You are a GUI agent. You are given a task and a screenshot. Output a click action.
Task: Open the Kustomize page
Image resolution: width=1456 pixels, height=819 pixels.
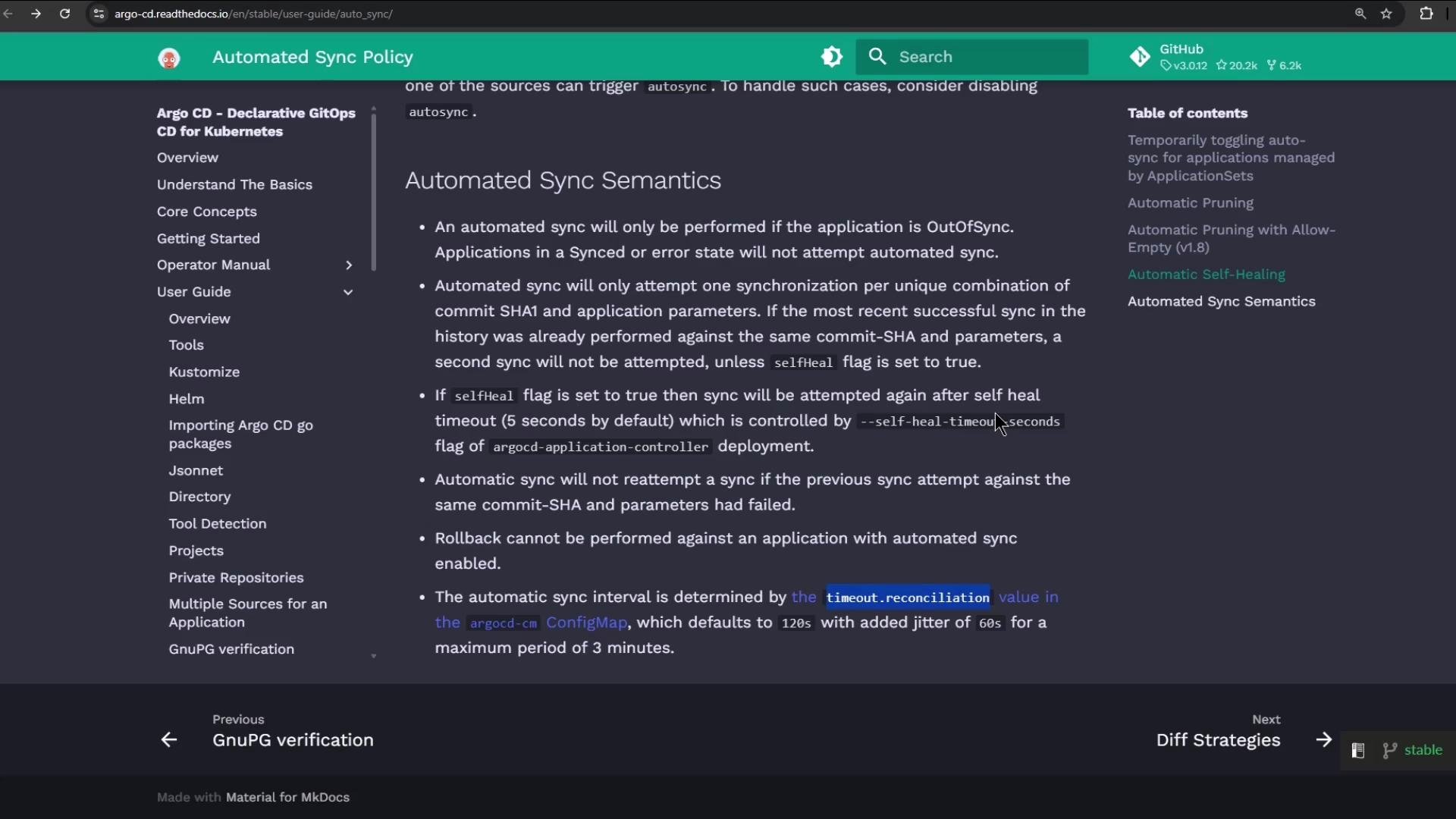tap(204, 372)
